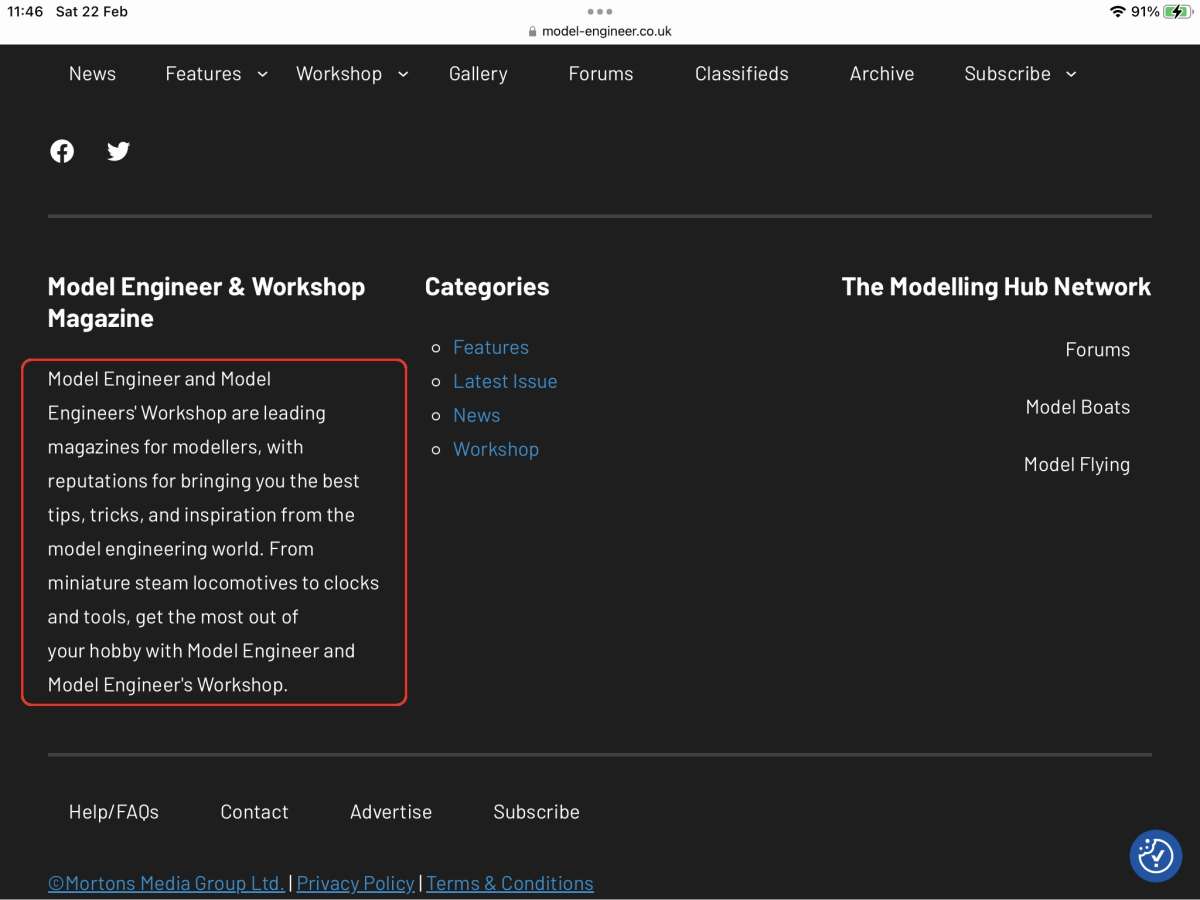Visit Forums in the Modelling Hub Network
Image resolution: width=1200 pixels, height=900 pixels.
click(x=1098, y=349)
